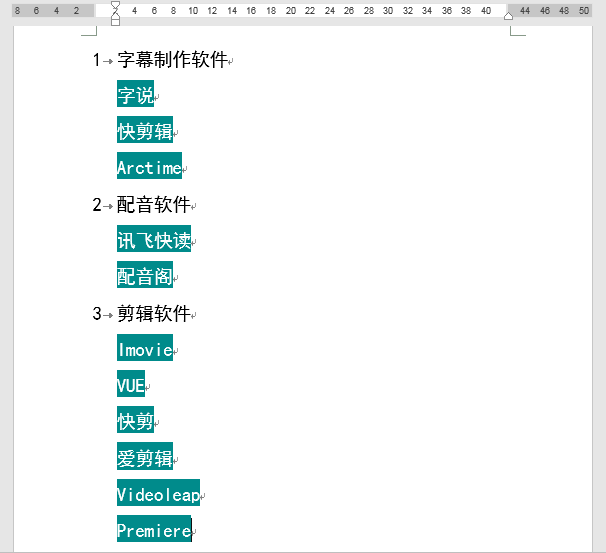The image size is (606, 553).
Task: Click the ruler mark labeled 30
Action: coord(388,11)
